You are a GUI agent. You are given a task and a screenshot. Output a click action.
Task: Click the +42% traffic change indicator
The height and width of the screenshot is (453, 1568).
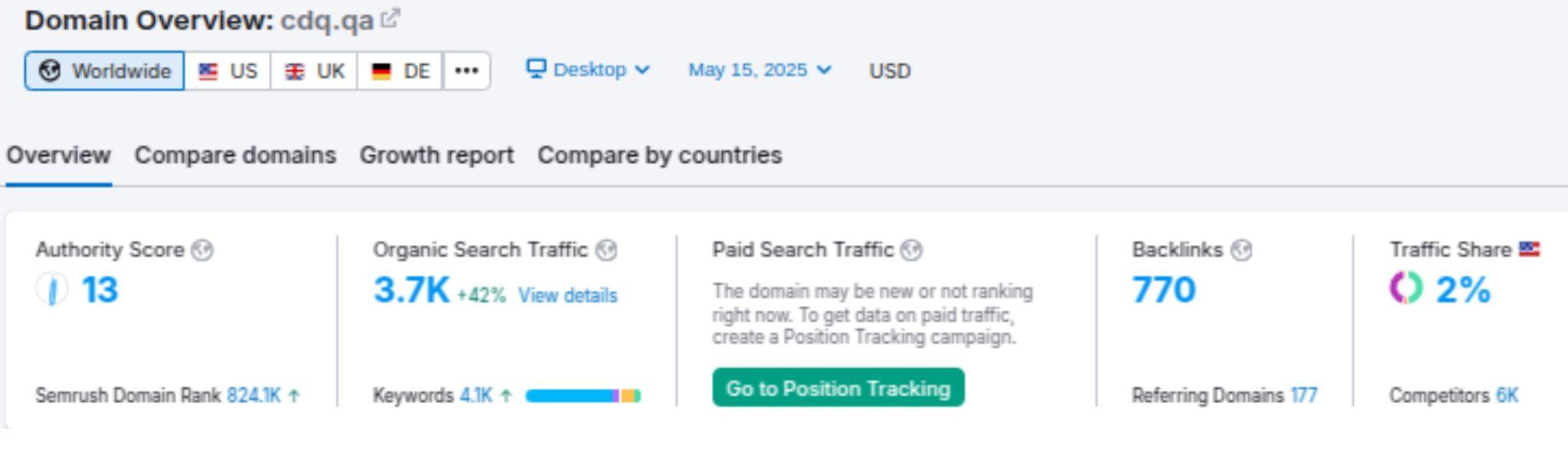click(482, 295)
